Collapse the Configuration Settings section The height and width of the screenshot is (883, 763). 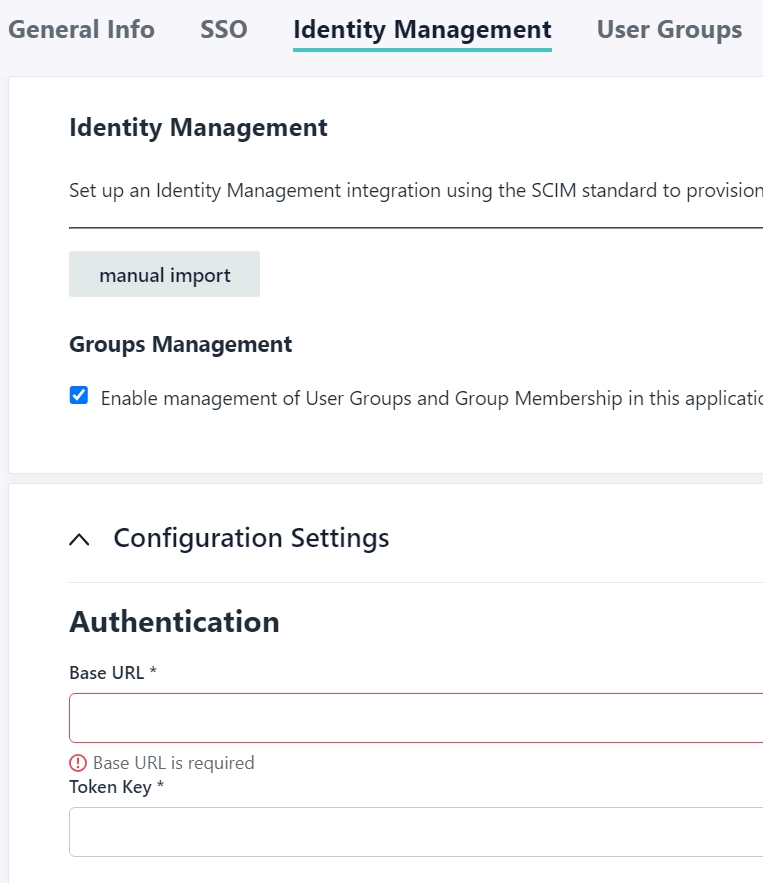pos(79,539)
